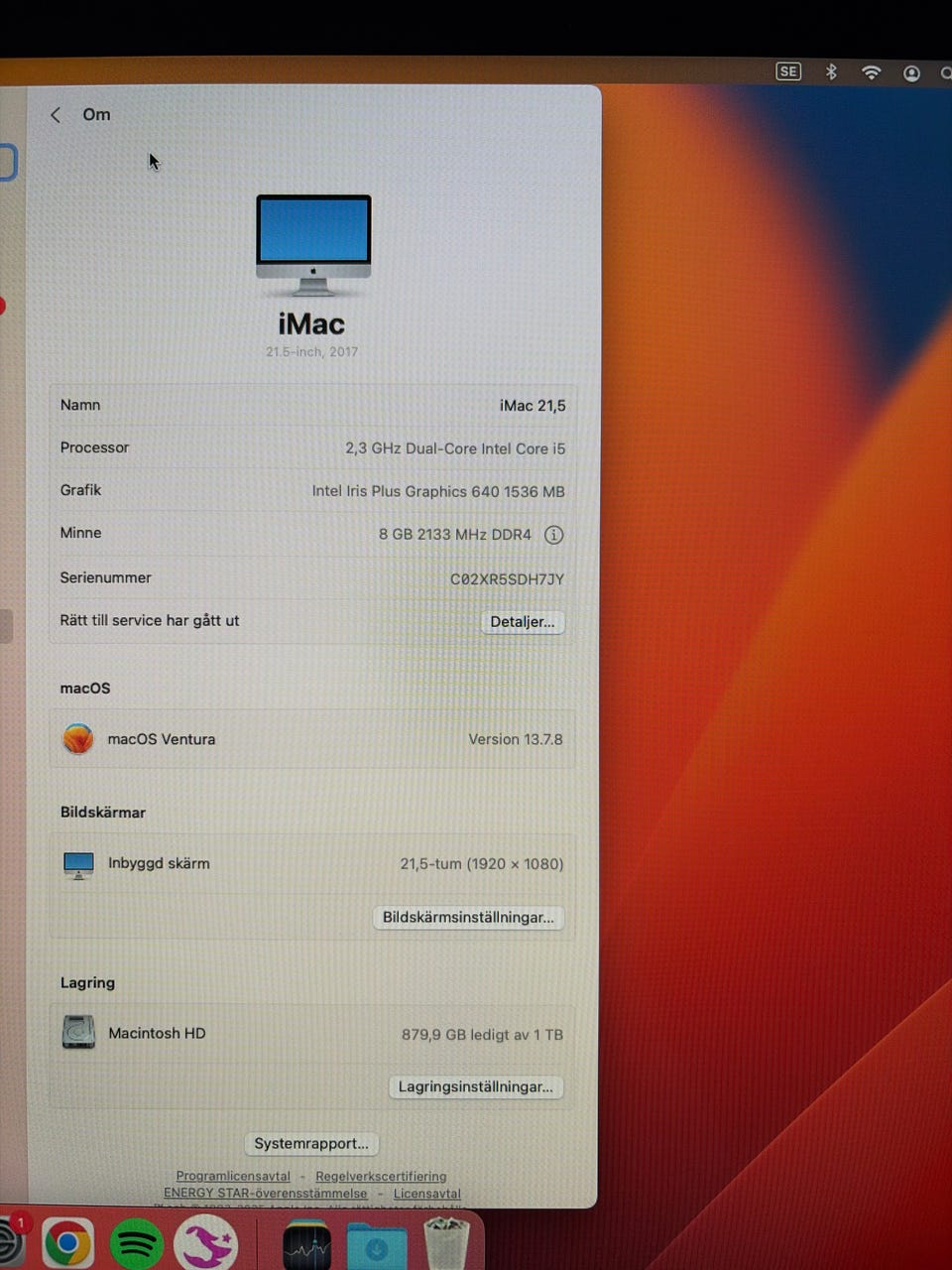Viewport: 952px width, 1270px height.
Task: Open the Wi-Fi status menu
Action: tap(872, 71)
